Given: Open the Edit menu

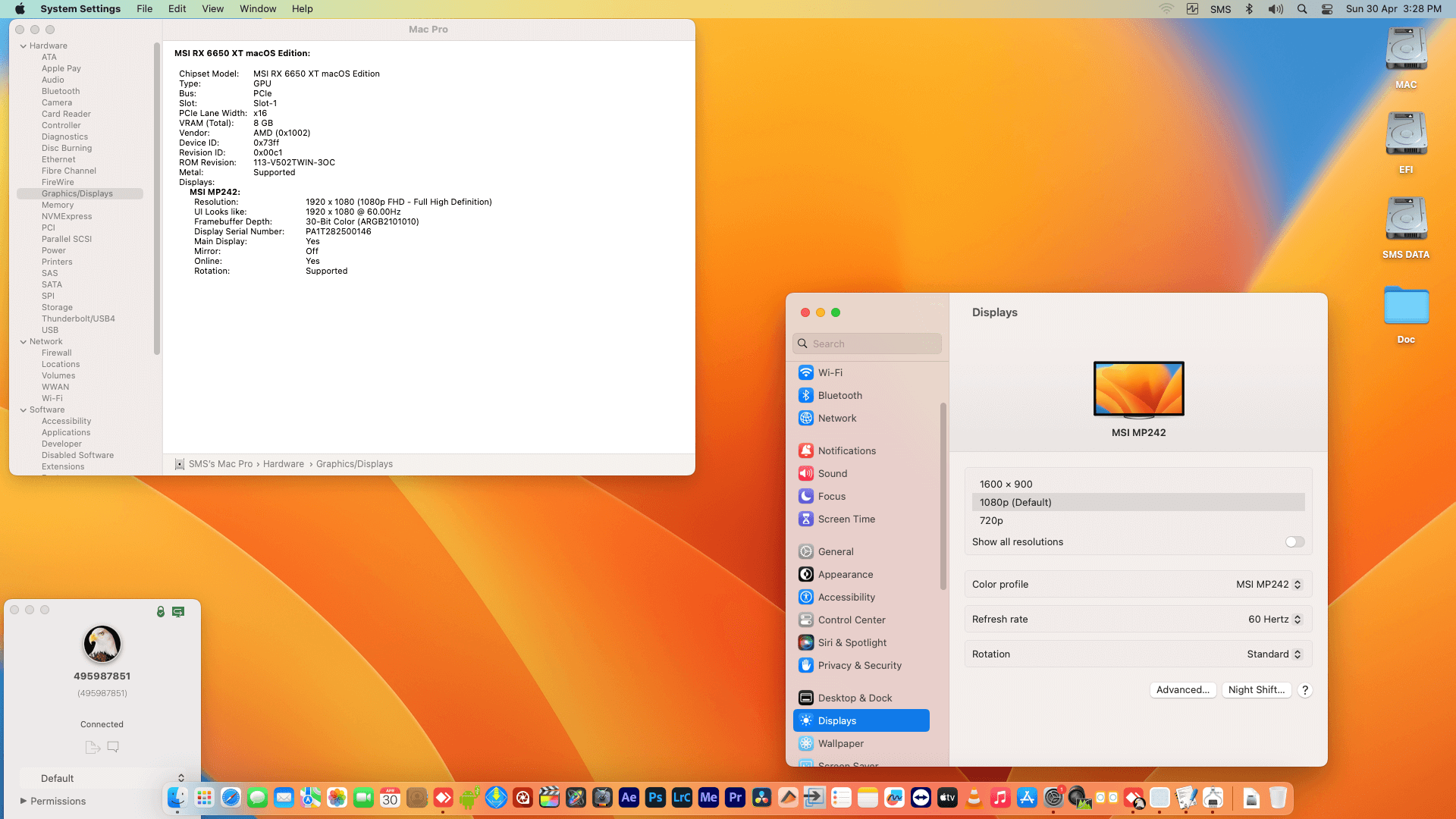Looking at the screenshot, I should point(177,8).
